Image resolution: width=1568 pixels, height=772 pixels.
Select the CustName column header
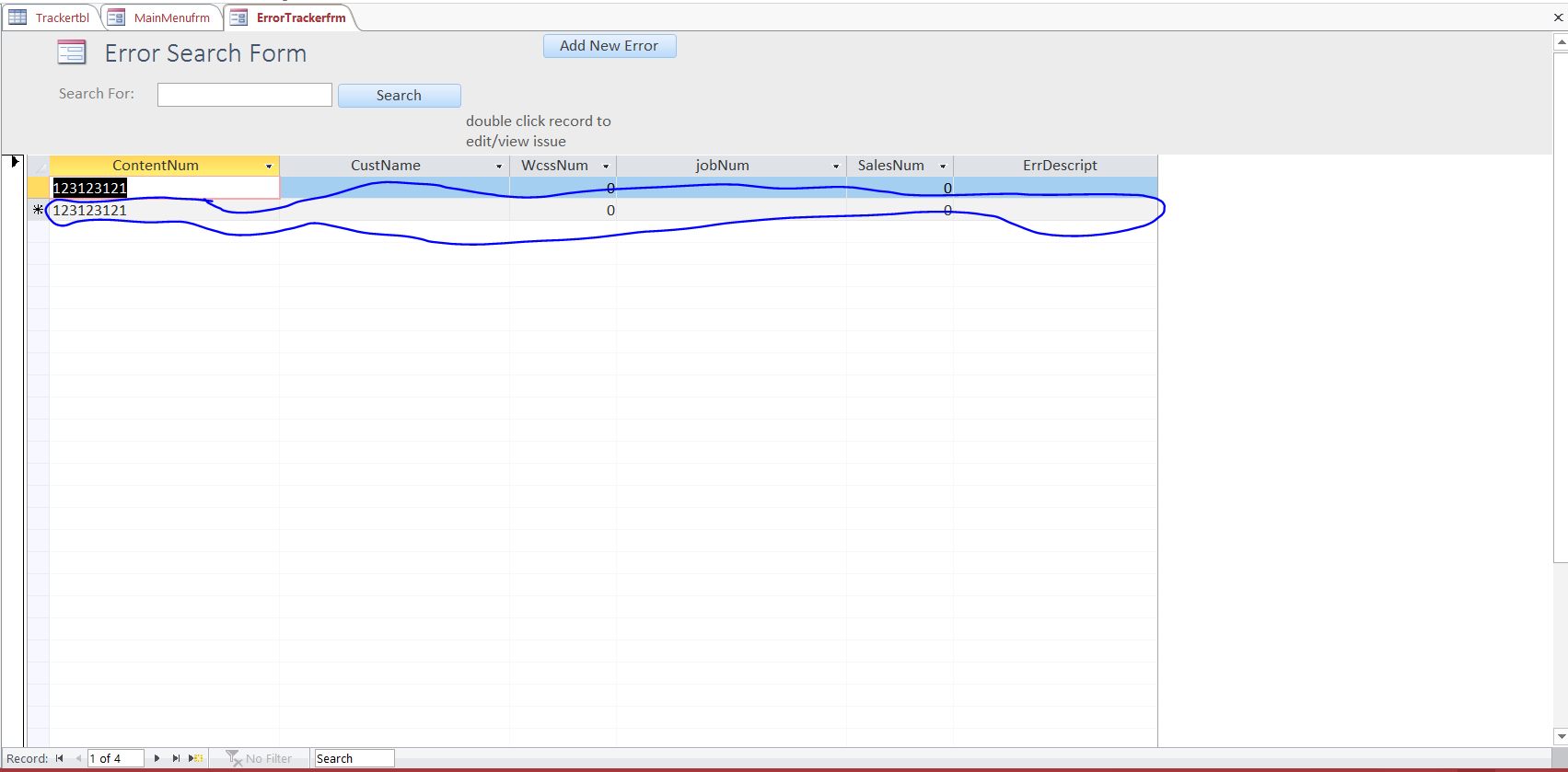[386, 166]
